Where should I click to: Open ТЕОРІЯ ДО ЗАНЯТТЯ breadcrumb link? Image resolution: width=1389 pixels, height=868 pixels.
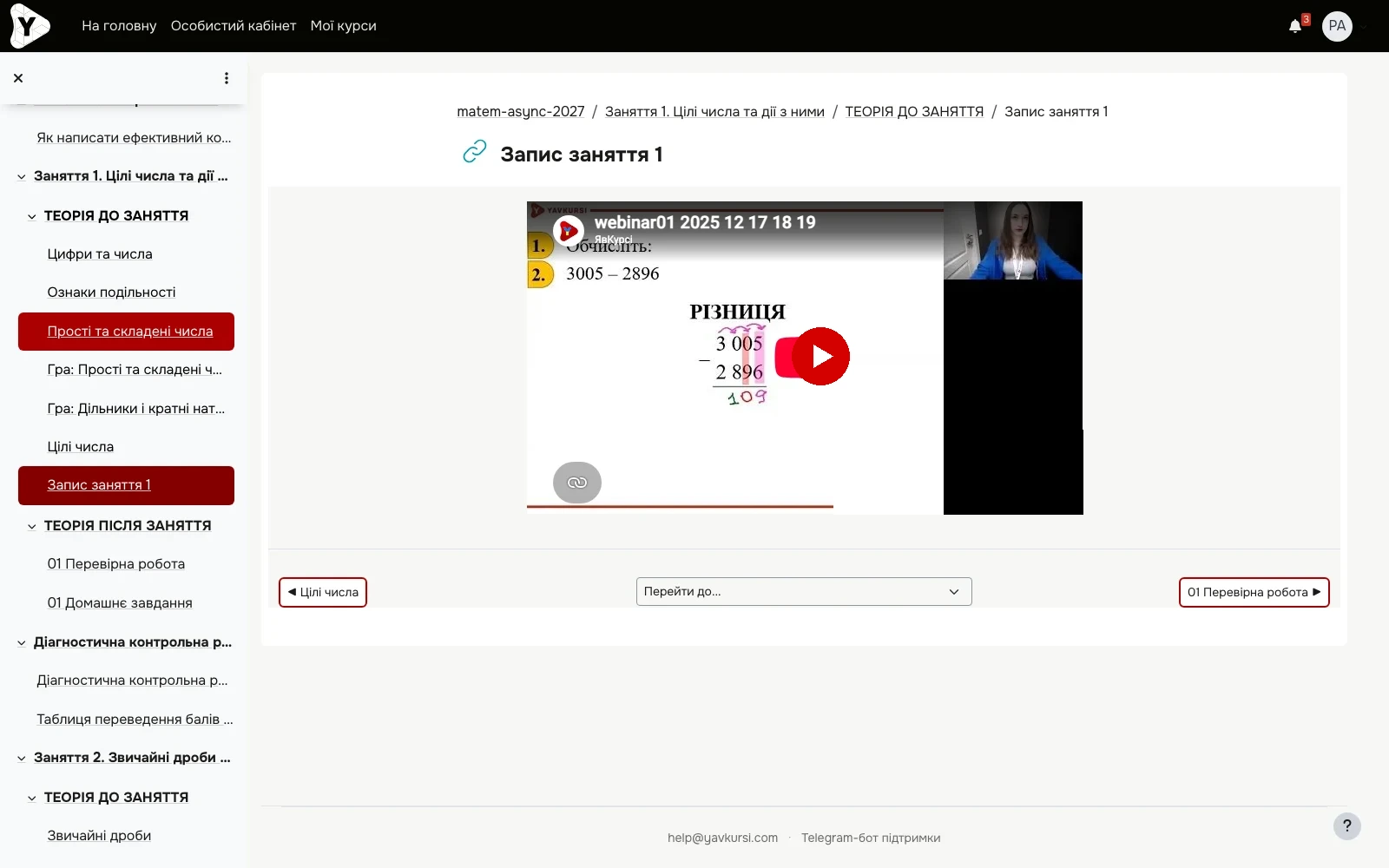pos(914,111)
